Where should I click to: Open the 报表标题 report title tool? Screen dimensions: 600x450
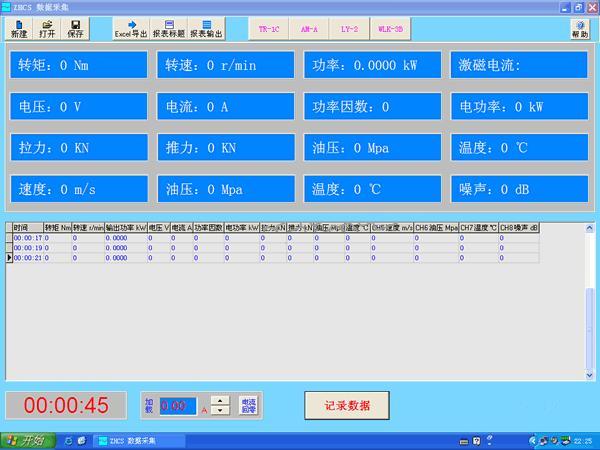click(168, 28)
